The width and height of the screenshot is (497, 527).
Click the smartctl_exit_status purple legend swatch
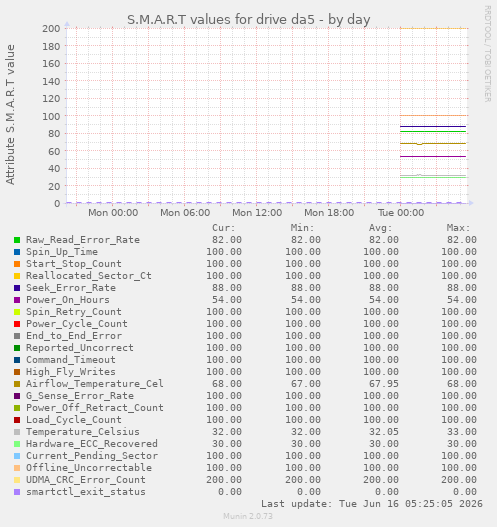(x=17, y=492)
